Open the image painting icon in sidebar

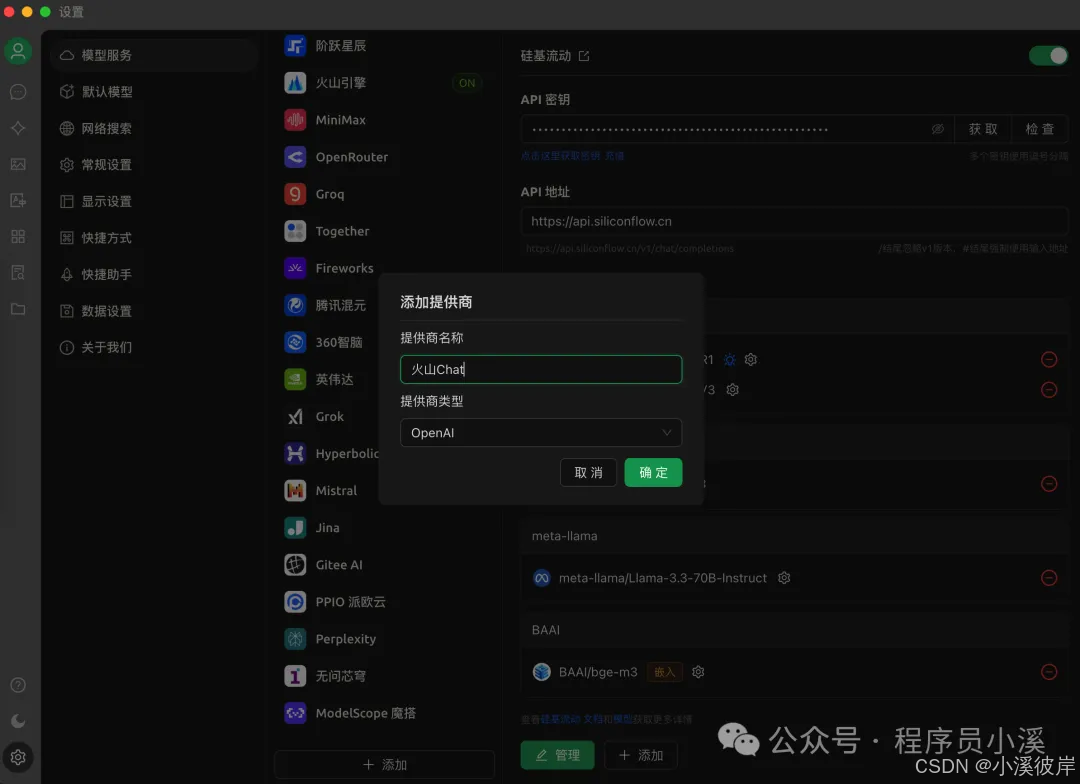pyautogui.click(x=18, y=164)
